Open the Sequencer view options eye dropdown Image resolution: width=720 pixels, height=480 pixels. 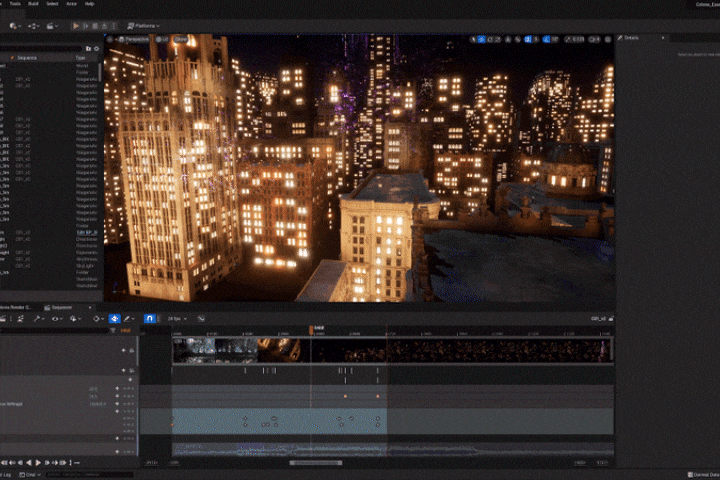pos(57,319)
